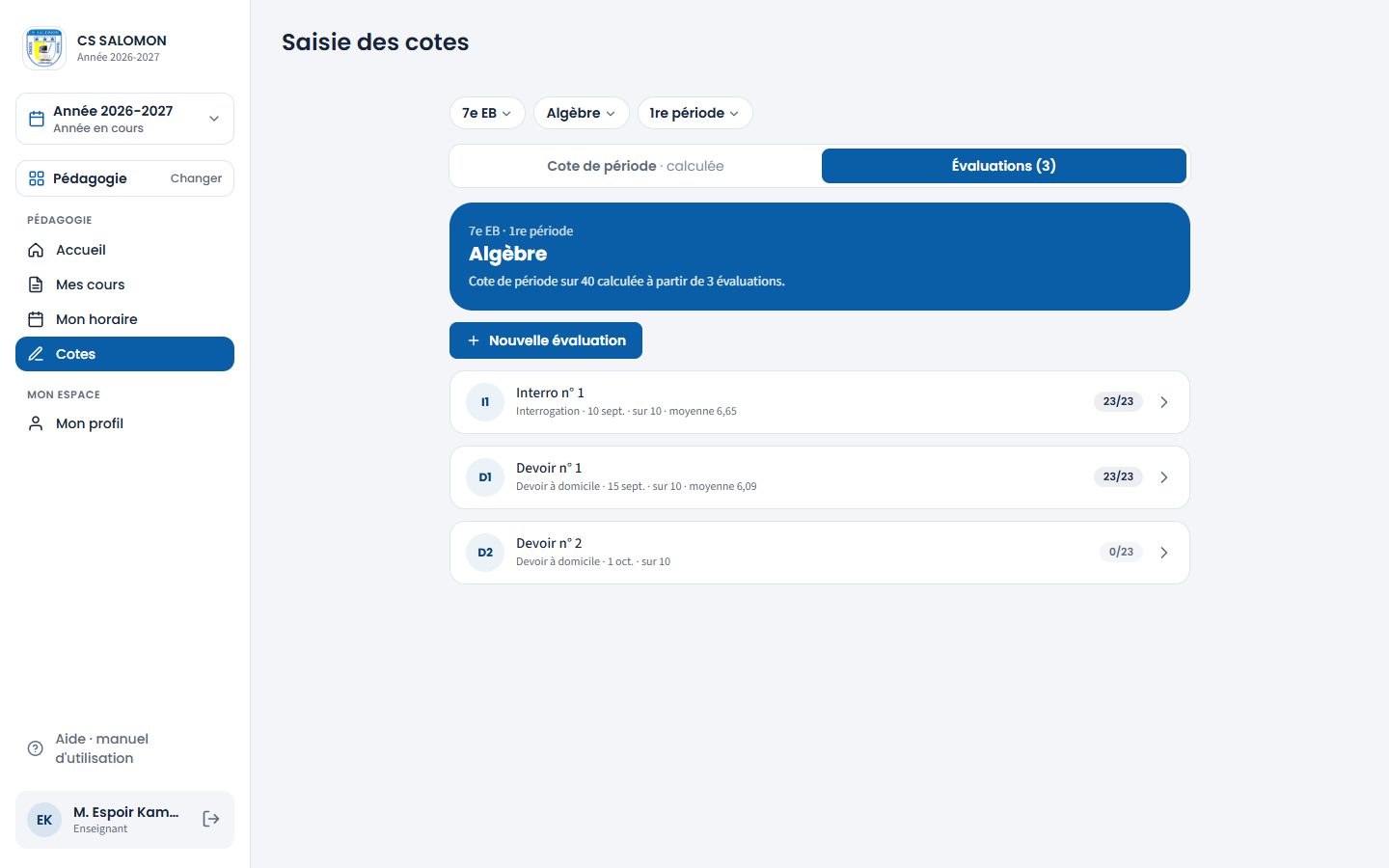Click the Pédagogie module grid icon
The height and width of the screenshot is (868, 1389).
[37, 178]
